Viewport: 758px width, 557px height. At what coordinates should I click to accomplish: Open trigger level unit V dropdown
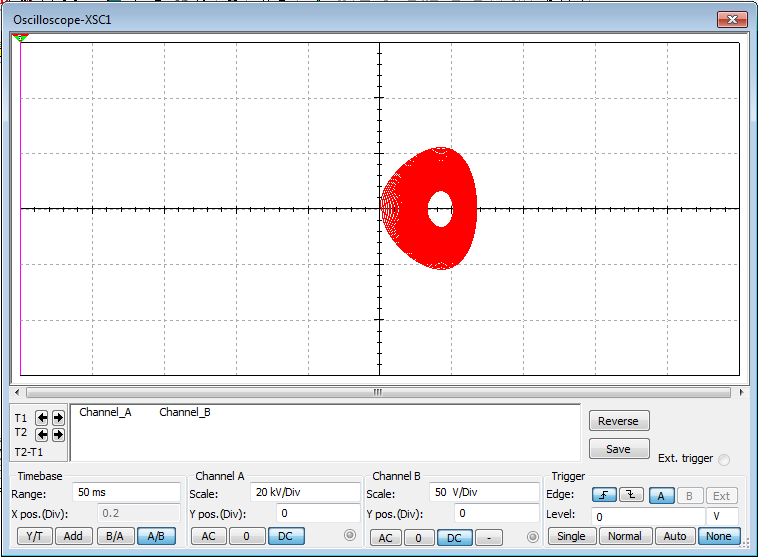pos(722,516)
